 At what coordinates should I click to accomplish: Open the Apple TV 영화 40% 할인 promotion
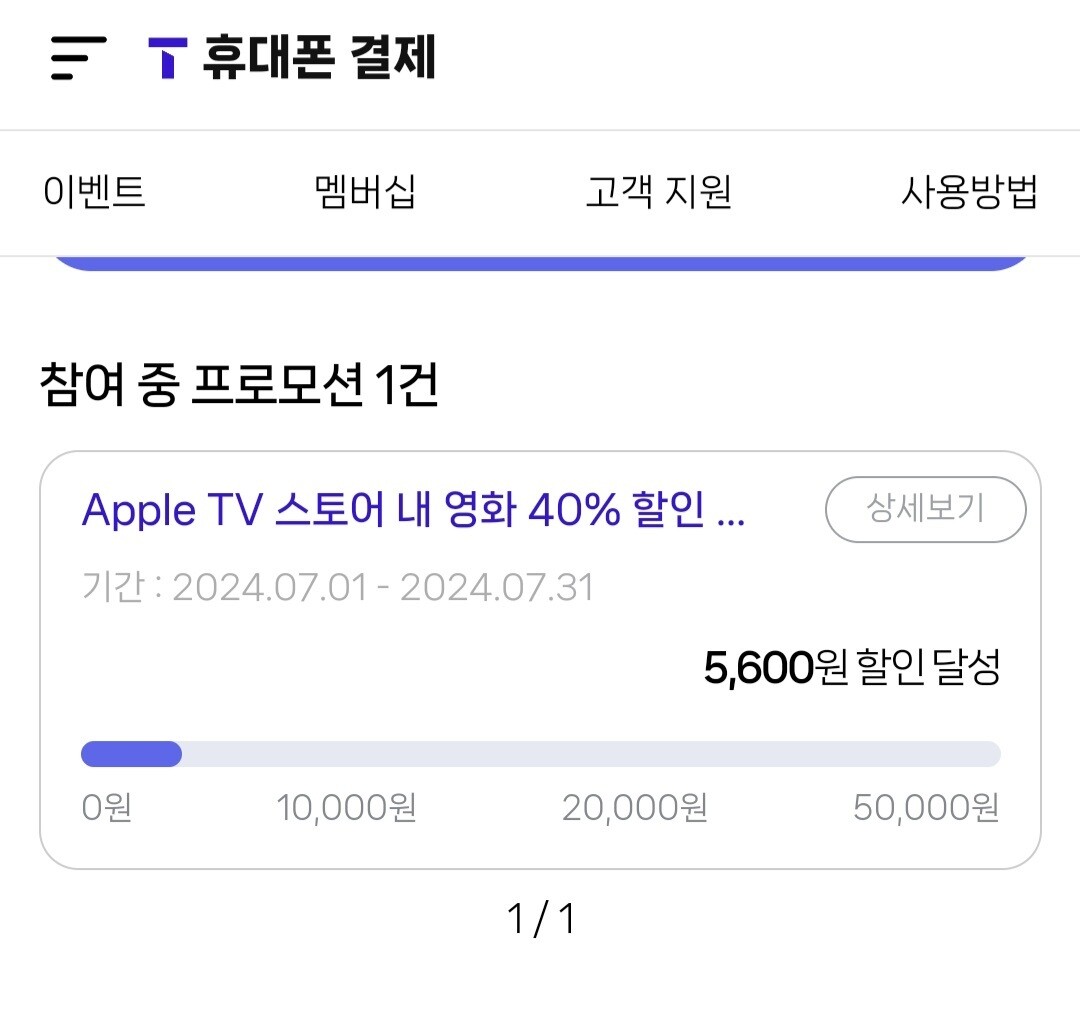click(413, 511)
